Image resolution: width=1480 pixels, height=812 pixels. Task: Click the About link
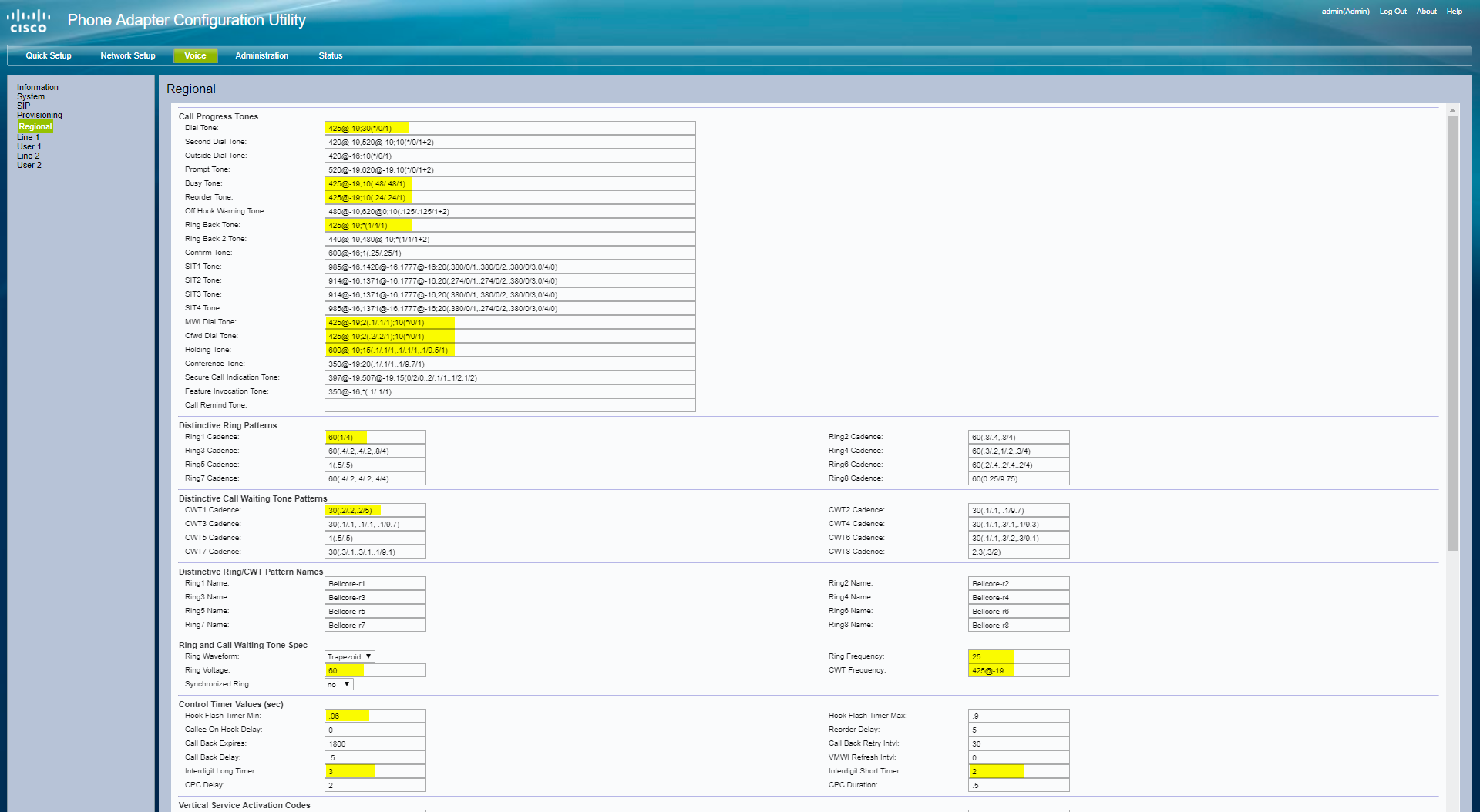(1426, 12)
